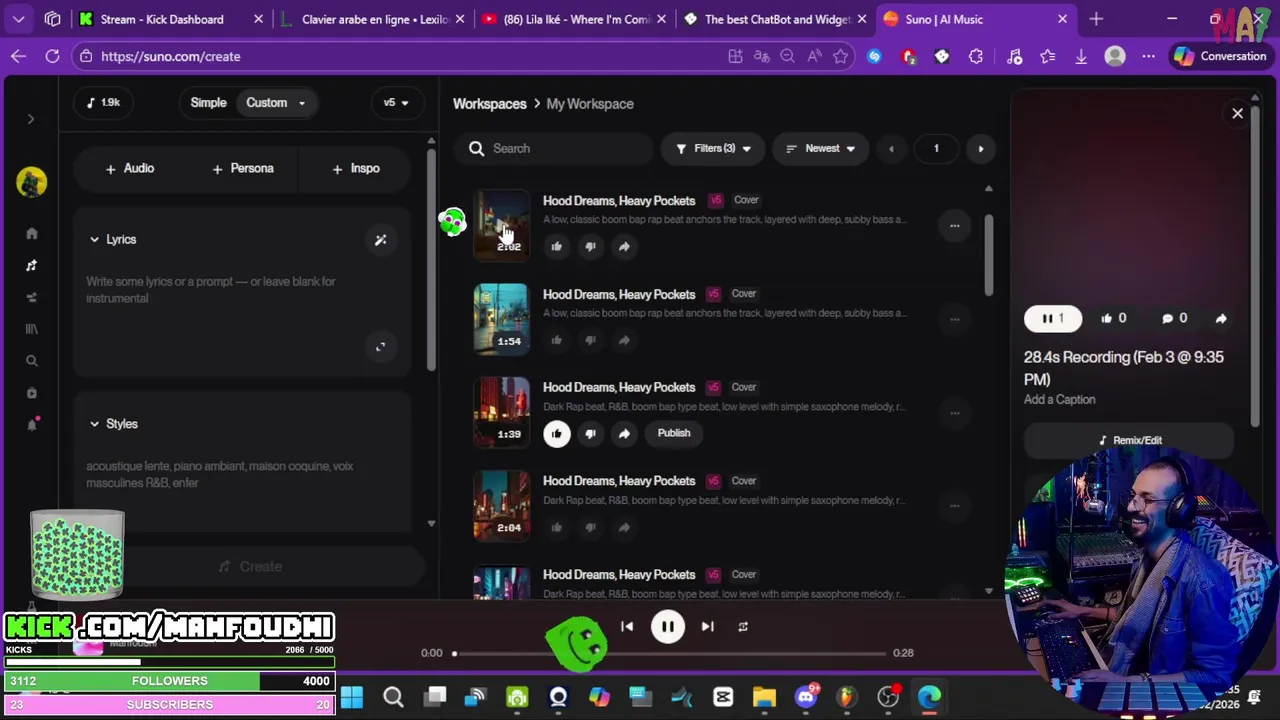
Task: Skip to next track in player
Action: coord(707,627)
